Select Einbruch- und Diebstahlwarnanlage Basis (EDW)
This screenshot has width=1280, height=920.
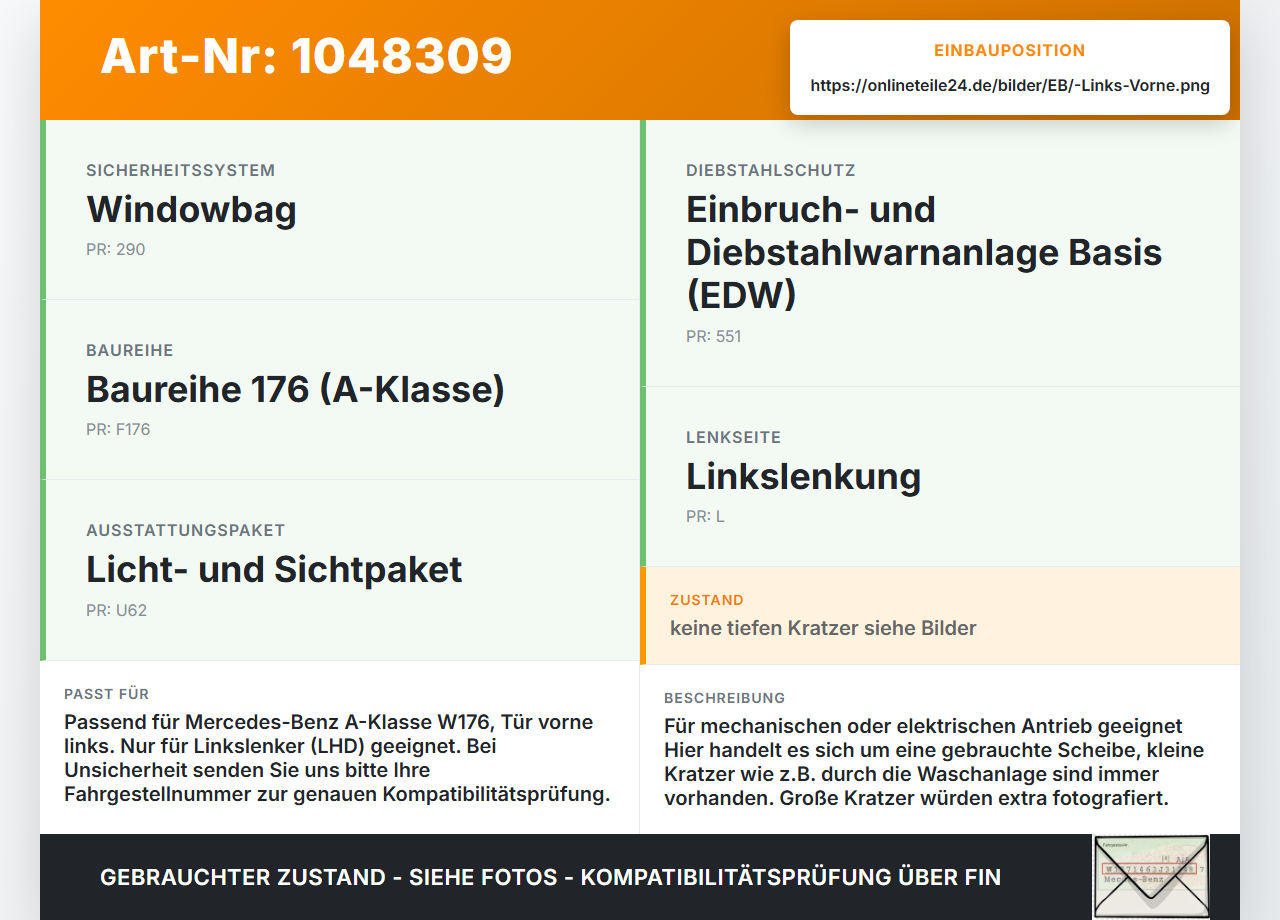924,252
